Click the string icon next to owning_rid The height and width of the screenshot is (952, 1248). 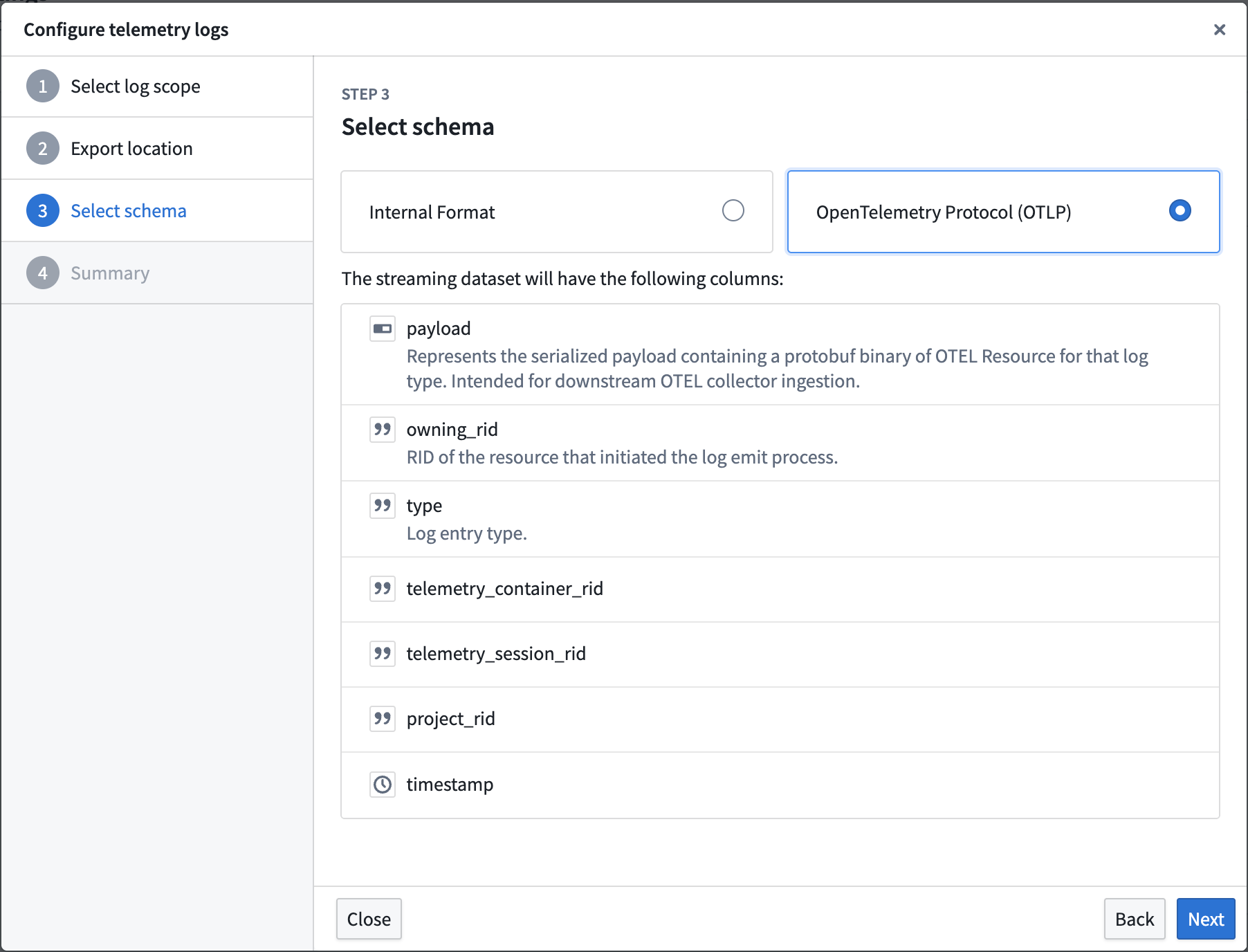pos(382,429)
